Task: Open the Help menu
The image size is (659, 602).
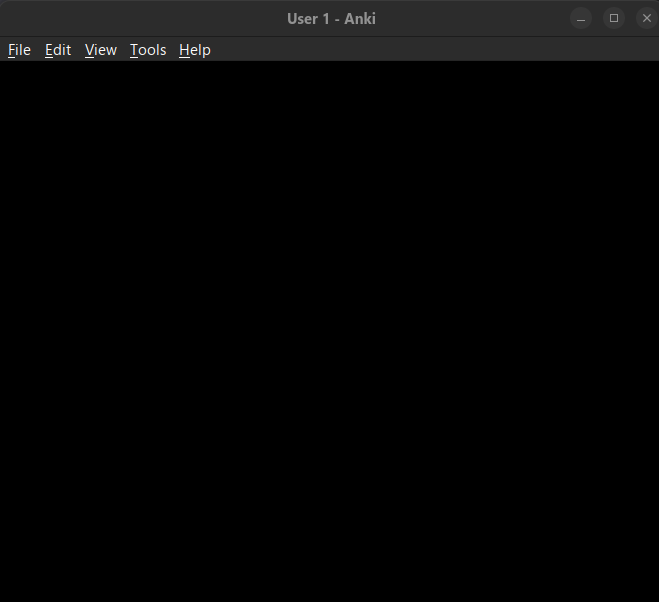Action: tap(195, 50)
